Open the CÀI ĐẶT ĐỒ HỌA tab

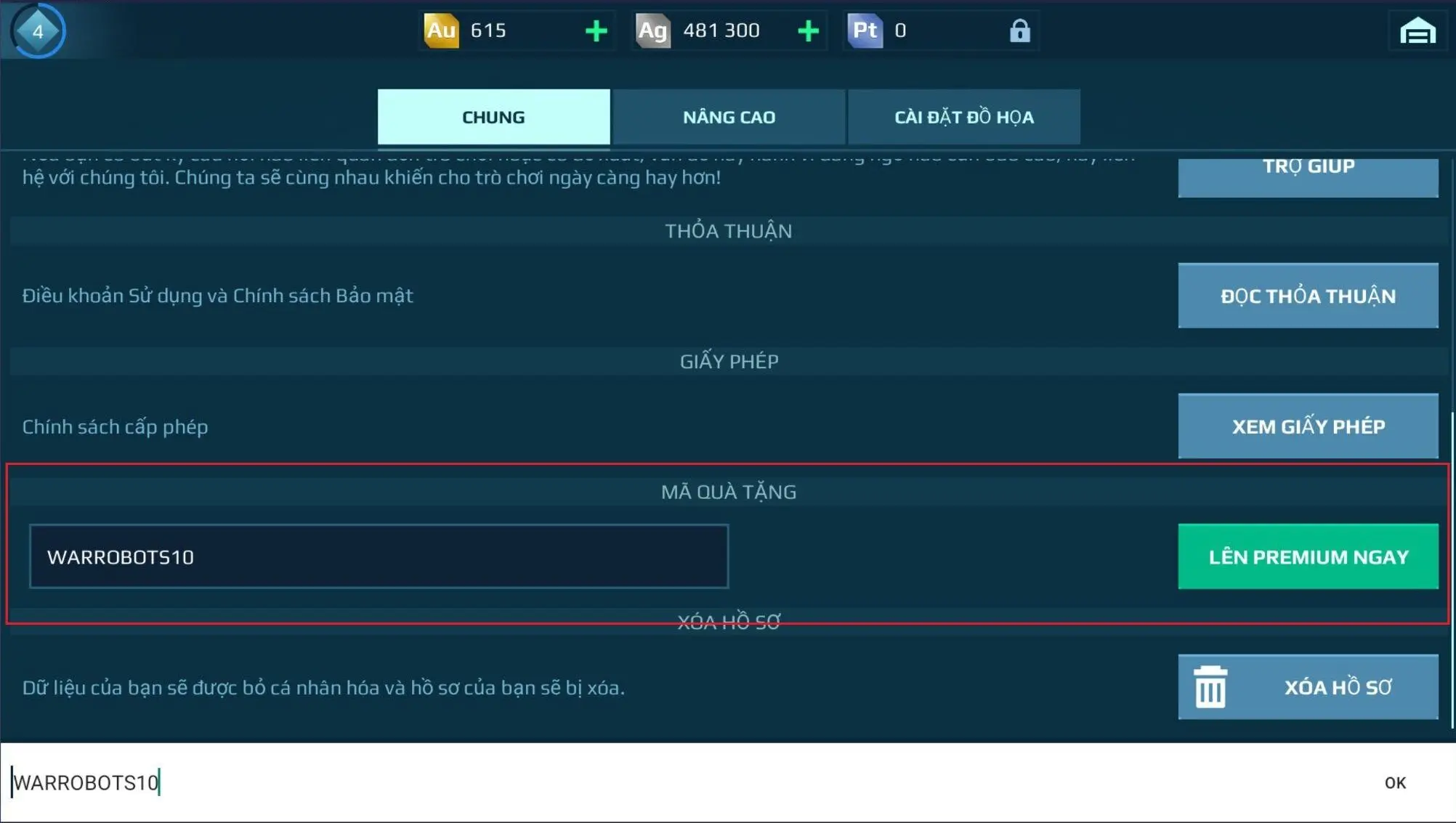click(963, 116)
